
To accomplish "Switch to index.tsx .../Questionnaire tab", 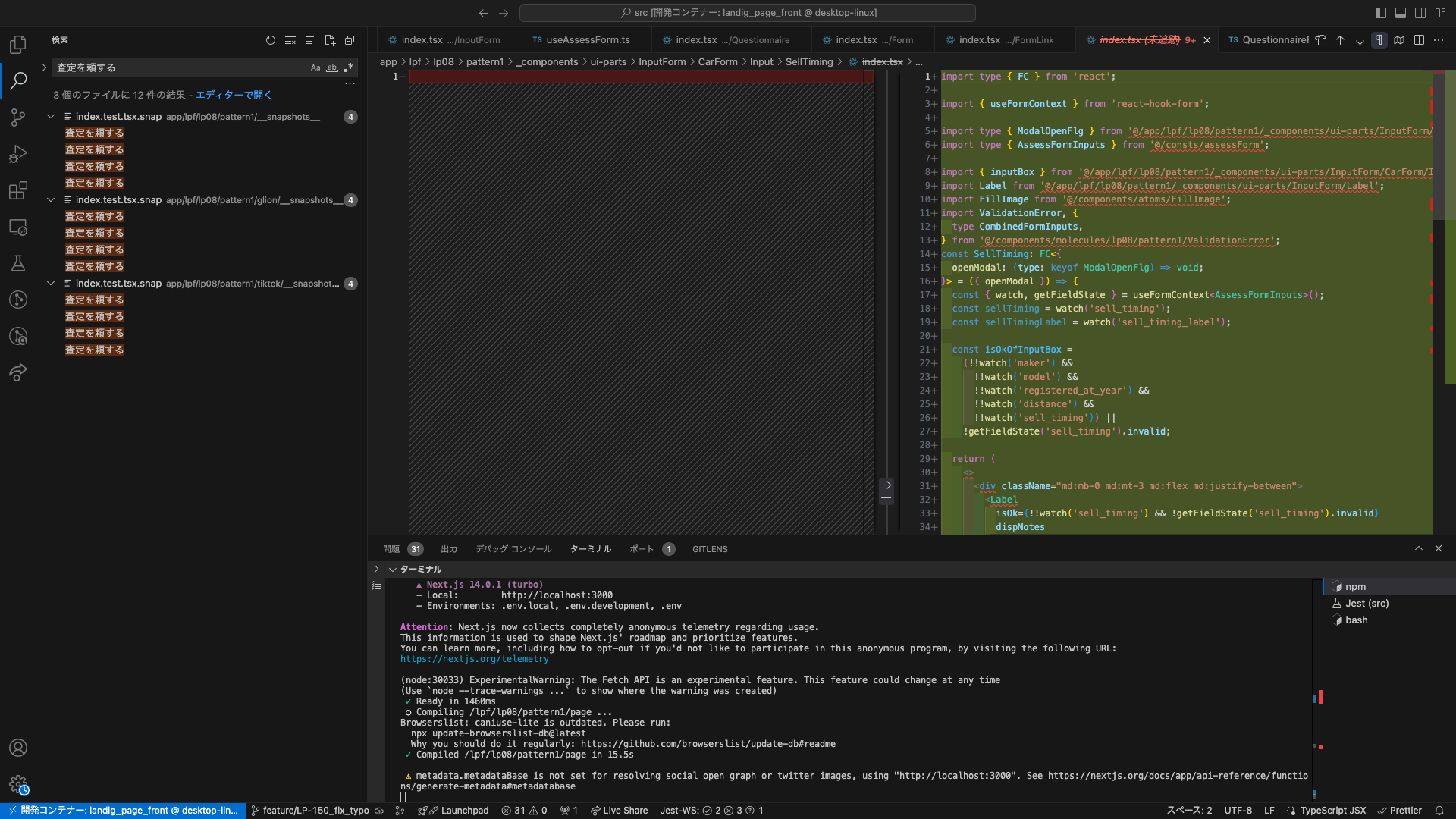I will click(x=732, y=40).
